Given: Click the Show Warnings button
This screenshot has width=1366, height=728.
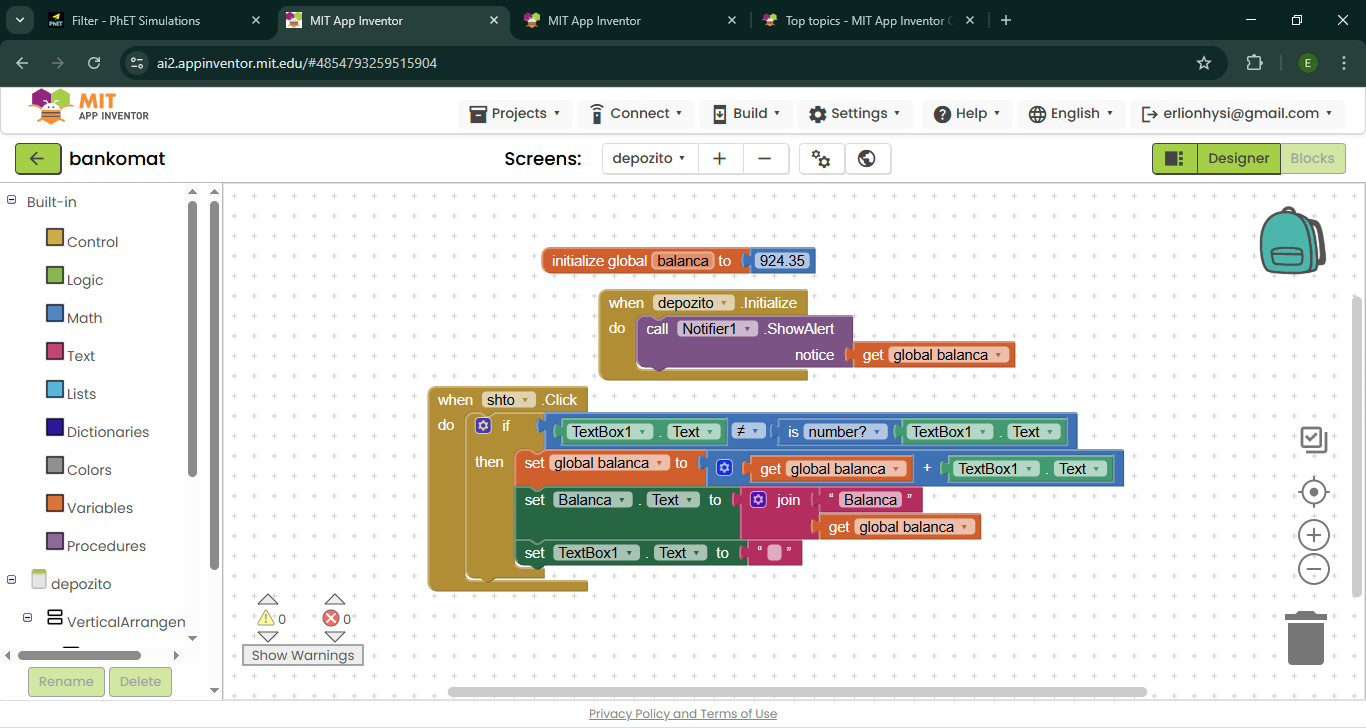Looking at the screenshot, I should (x=303, y=656).
